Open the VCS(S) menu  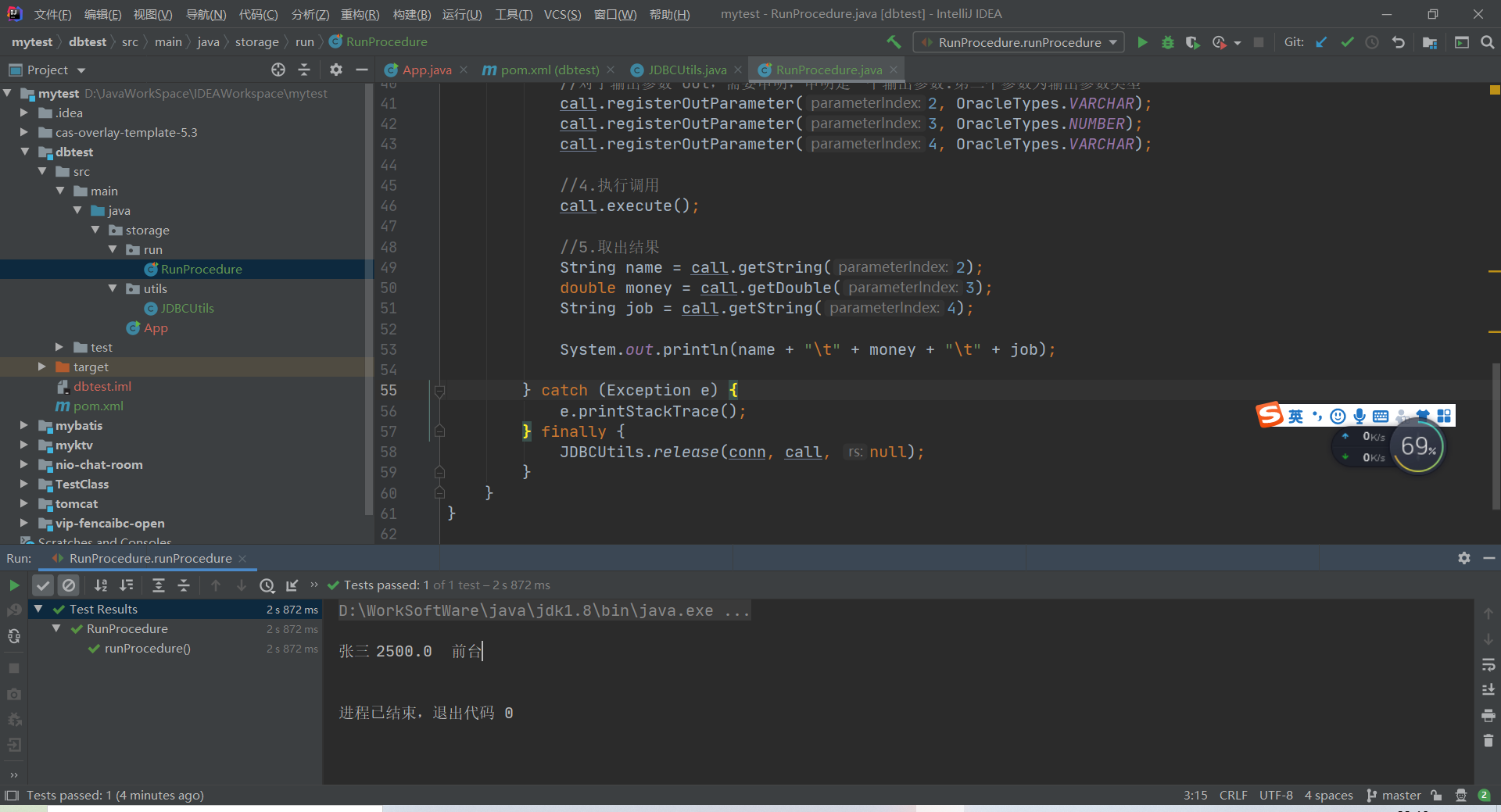(562, 14)
